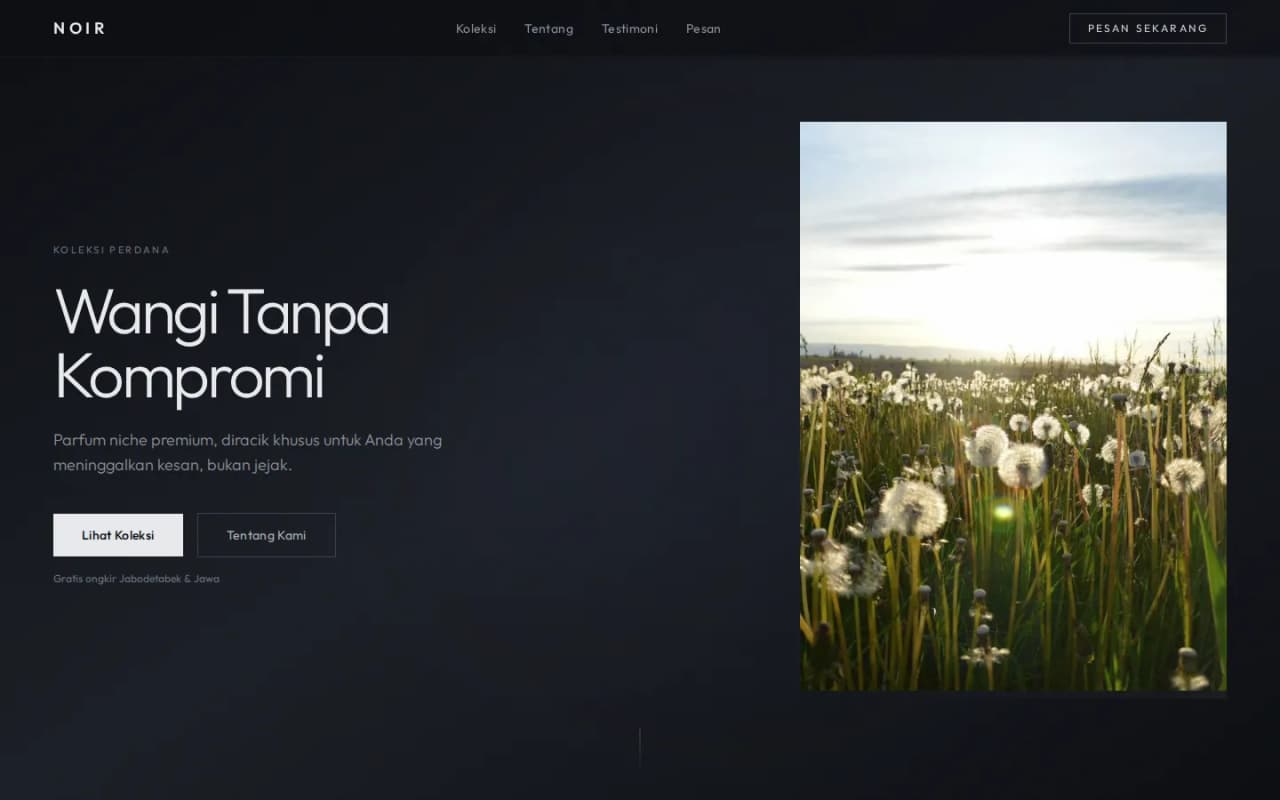Viewport: 1280px width, 800px height.
Task: Open the Pesan navigation link
Action: point(703,28)
